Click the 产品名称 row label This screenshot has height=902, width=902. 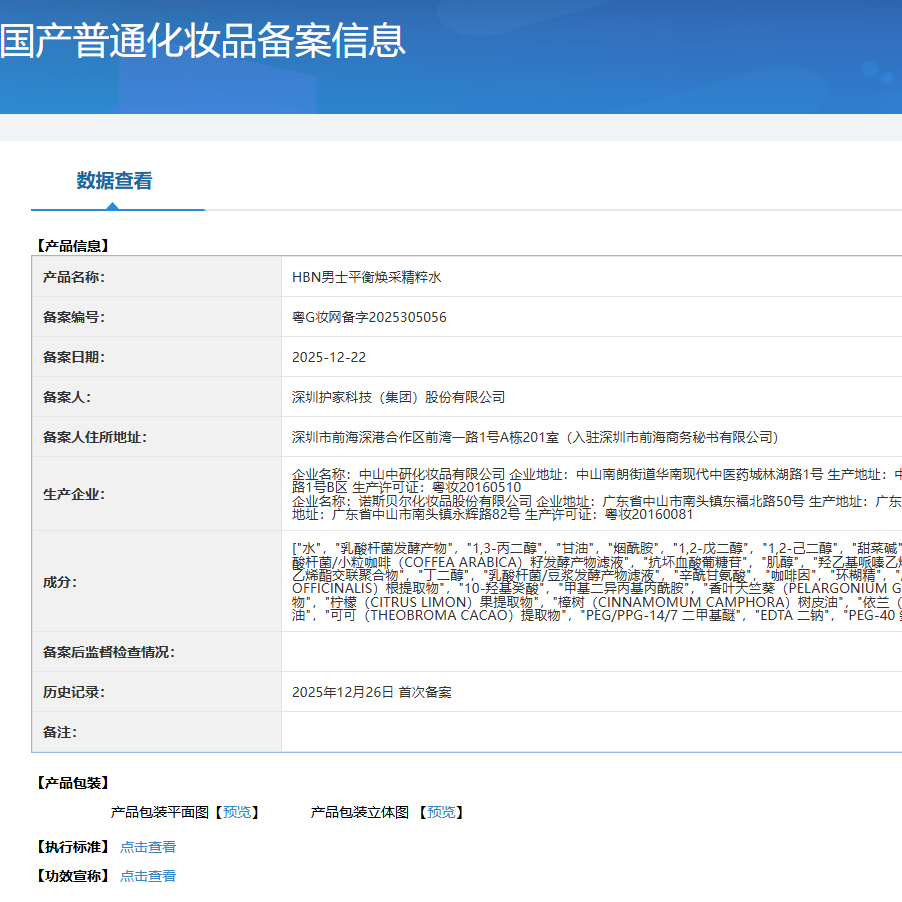[x=74, y=277]
